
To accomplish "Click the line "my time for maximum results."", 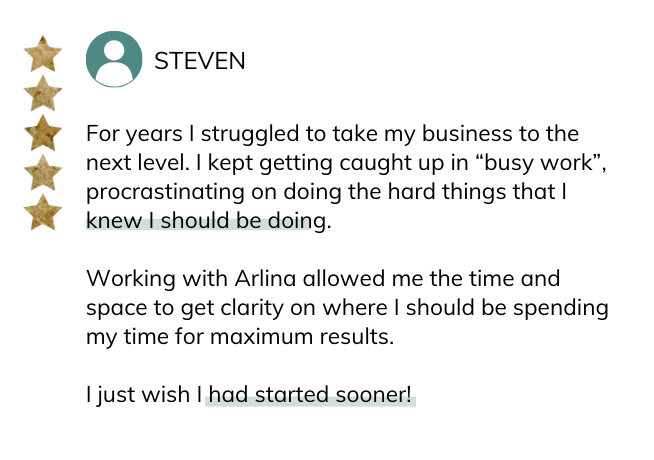I will 240,337.
